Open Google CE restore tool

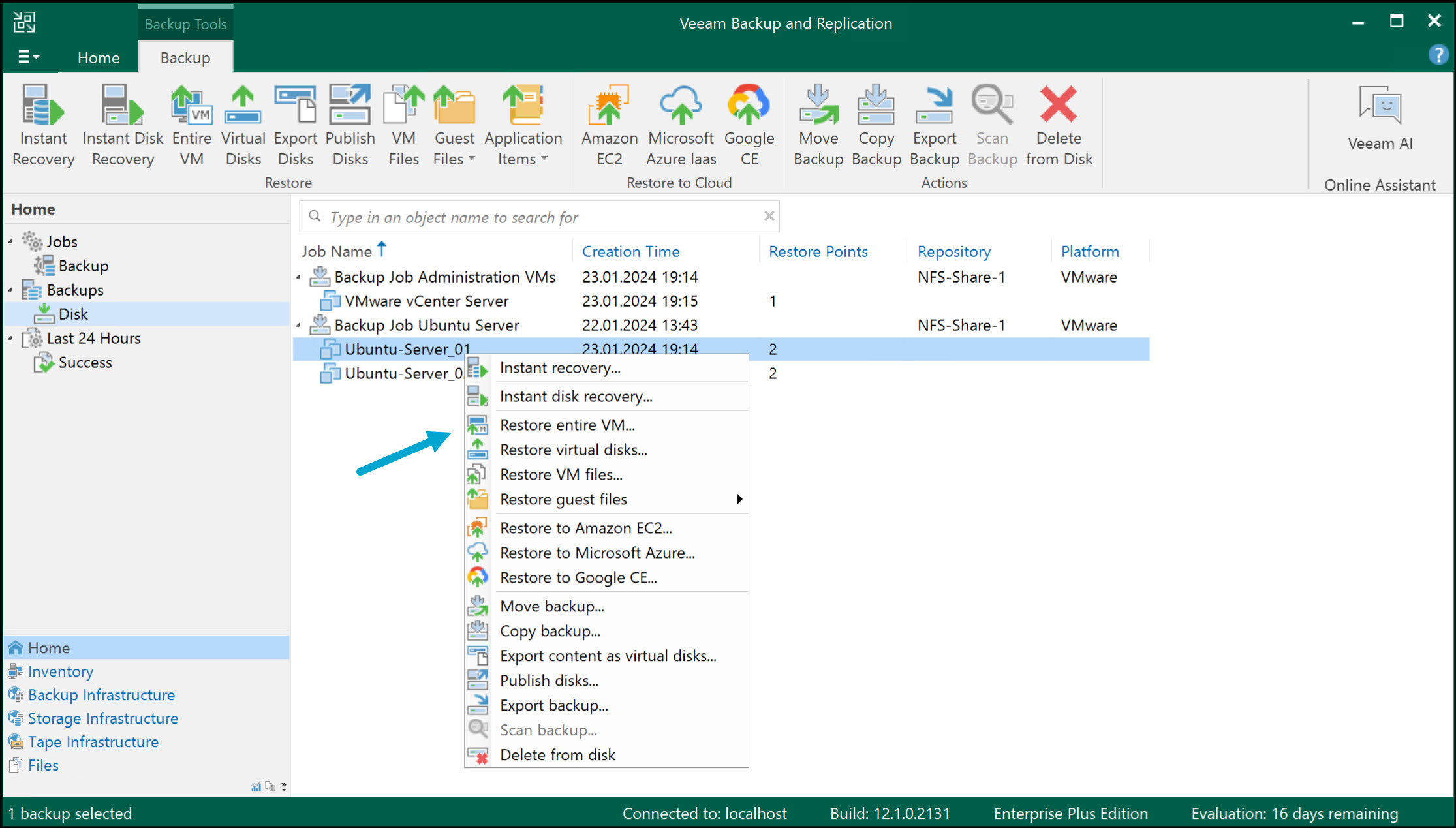point(748,124)
